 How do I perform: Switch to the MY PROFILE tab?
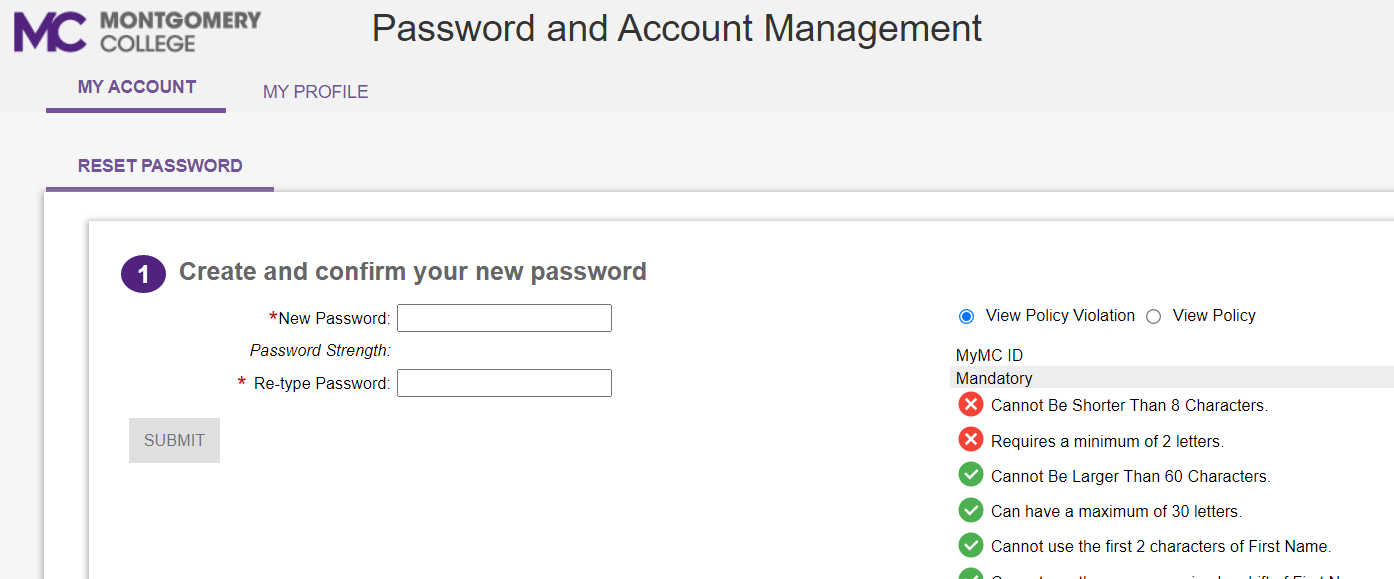316,92
